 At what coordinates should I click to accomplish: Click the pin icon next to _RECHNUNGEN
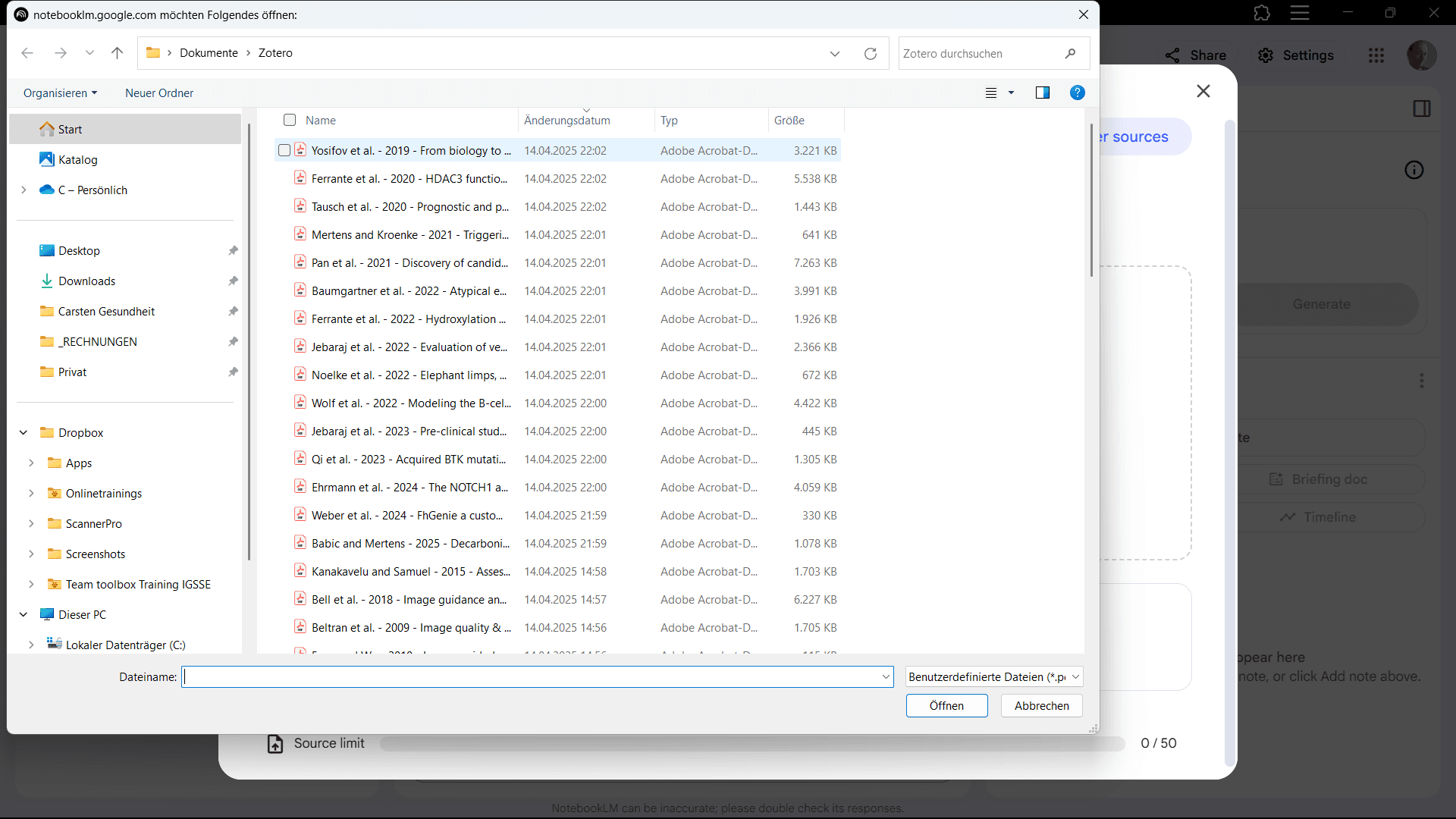[233, 342]
